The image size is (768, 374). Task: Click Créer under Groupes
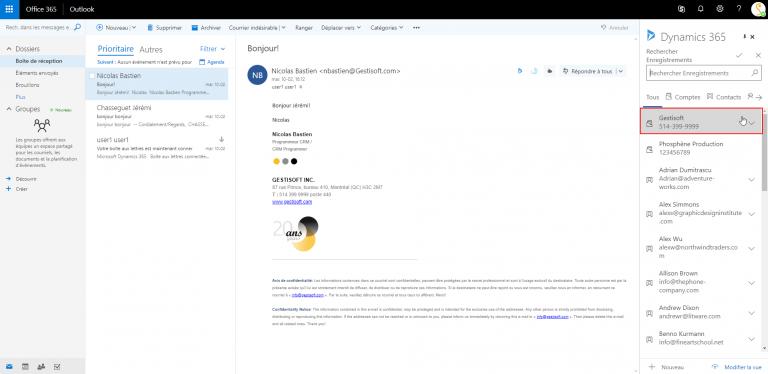[x=22, y=189]
